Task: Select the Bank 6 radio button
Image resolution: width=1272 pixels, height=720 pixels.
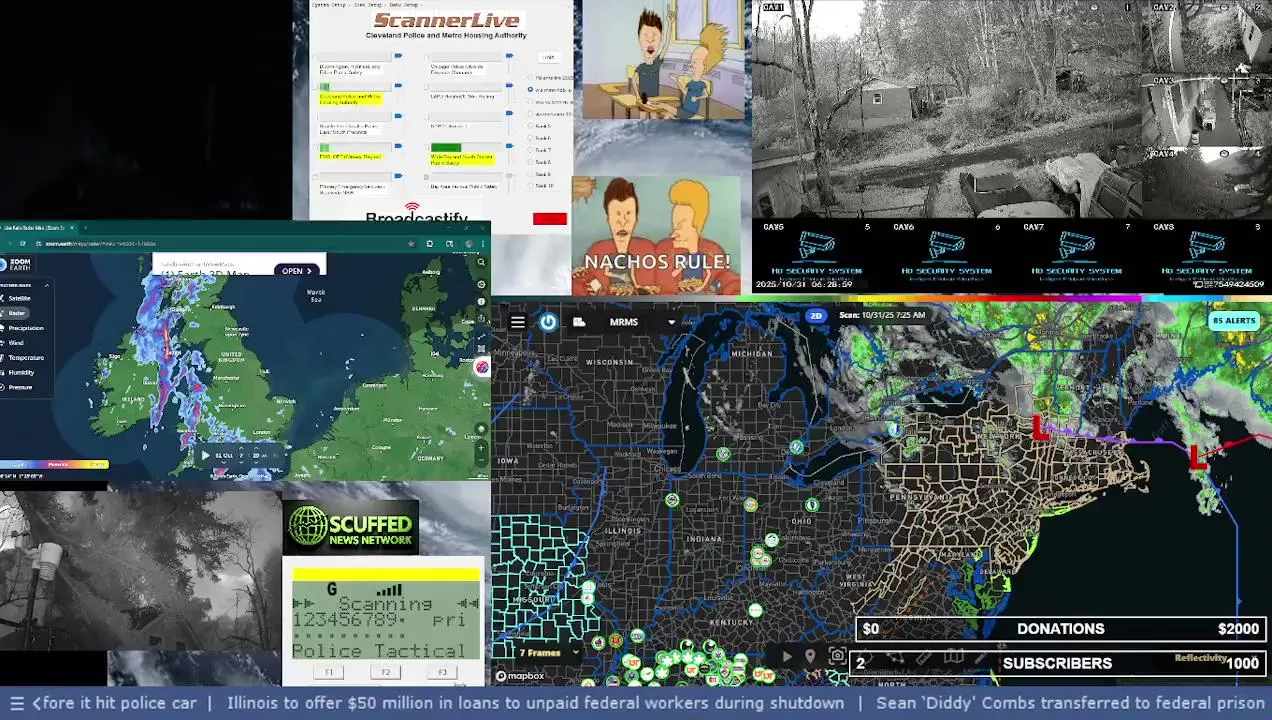Action: [x=530, y=138]
